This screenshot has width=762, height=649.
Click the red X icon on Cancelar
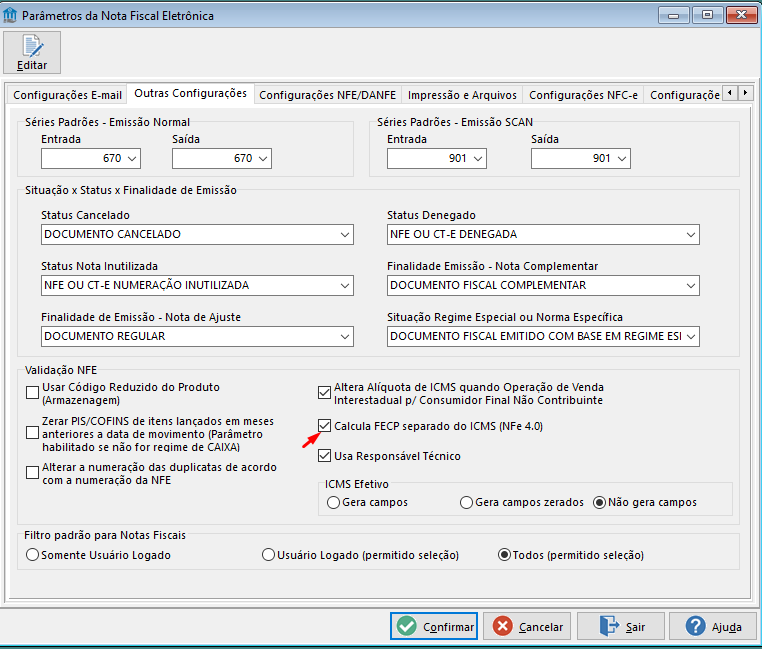tap(502, 626)
